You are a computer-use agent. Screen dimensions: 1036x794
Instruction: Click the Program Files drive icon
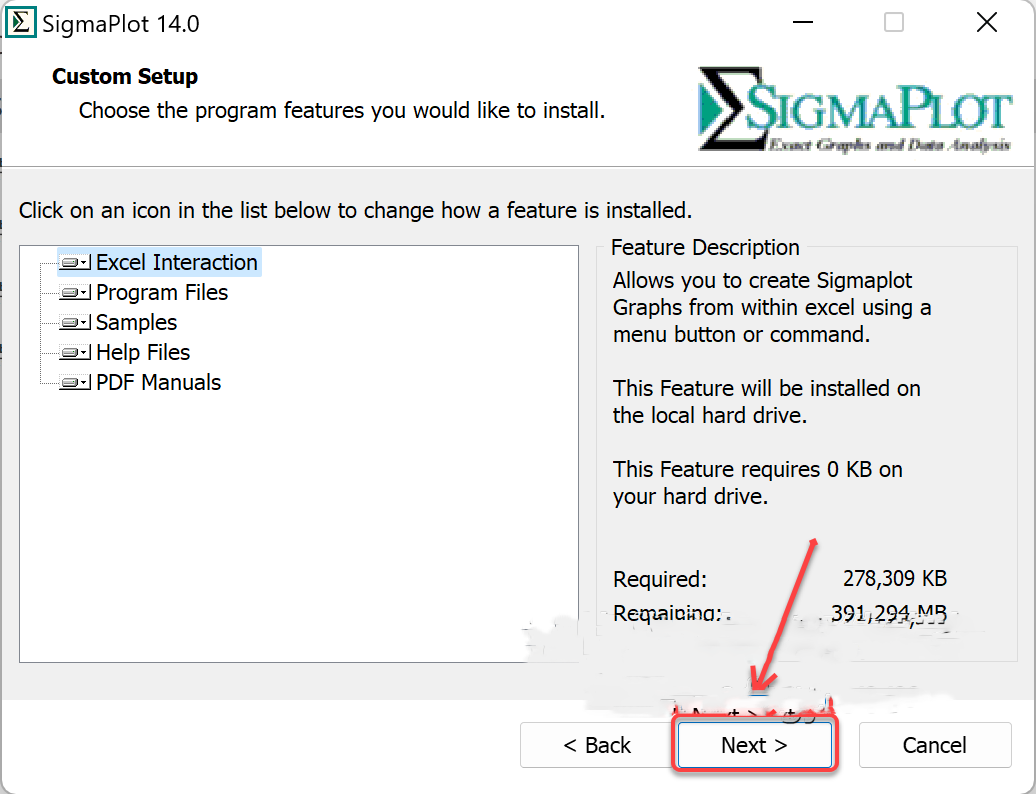(72, 293)
